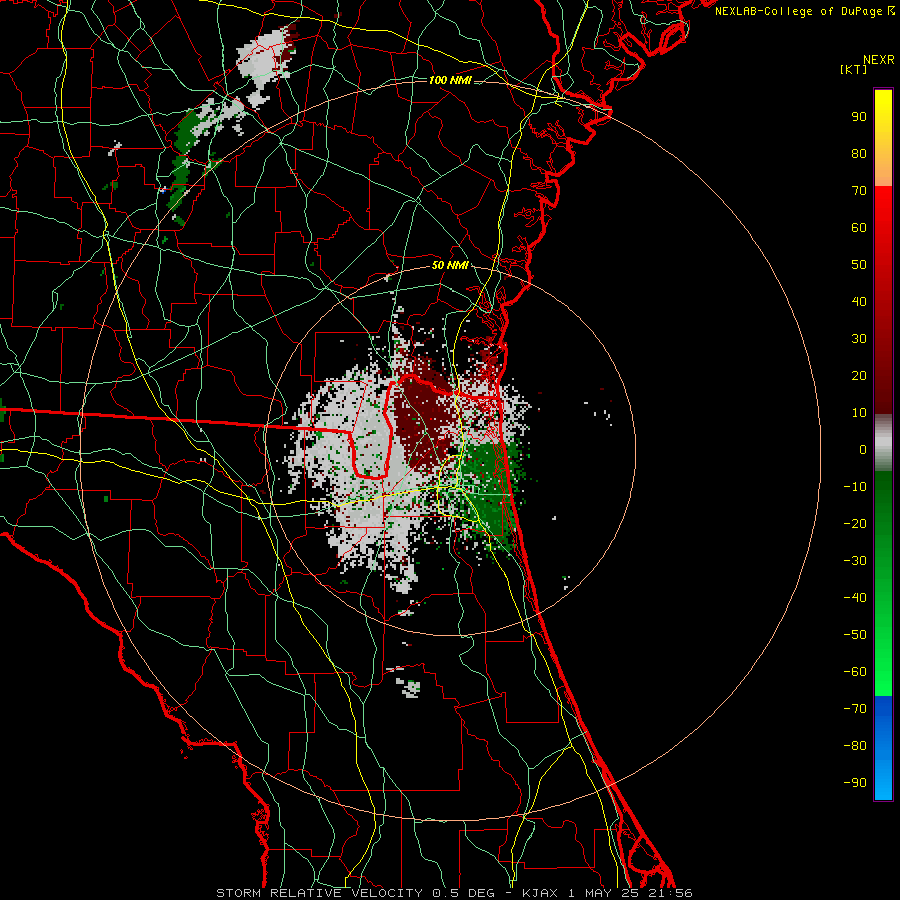
Task: Click the KJAX station identifier in caption
Action: click(x=541, y=893)
